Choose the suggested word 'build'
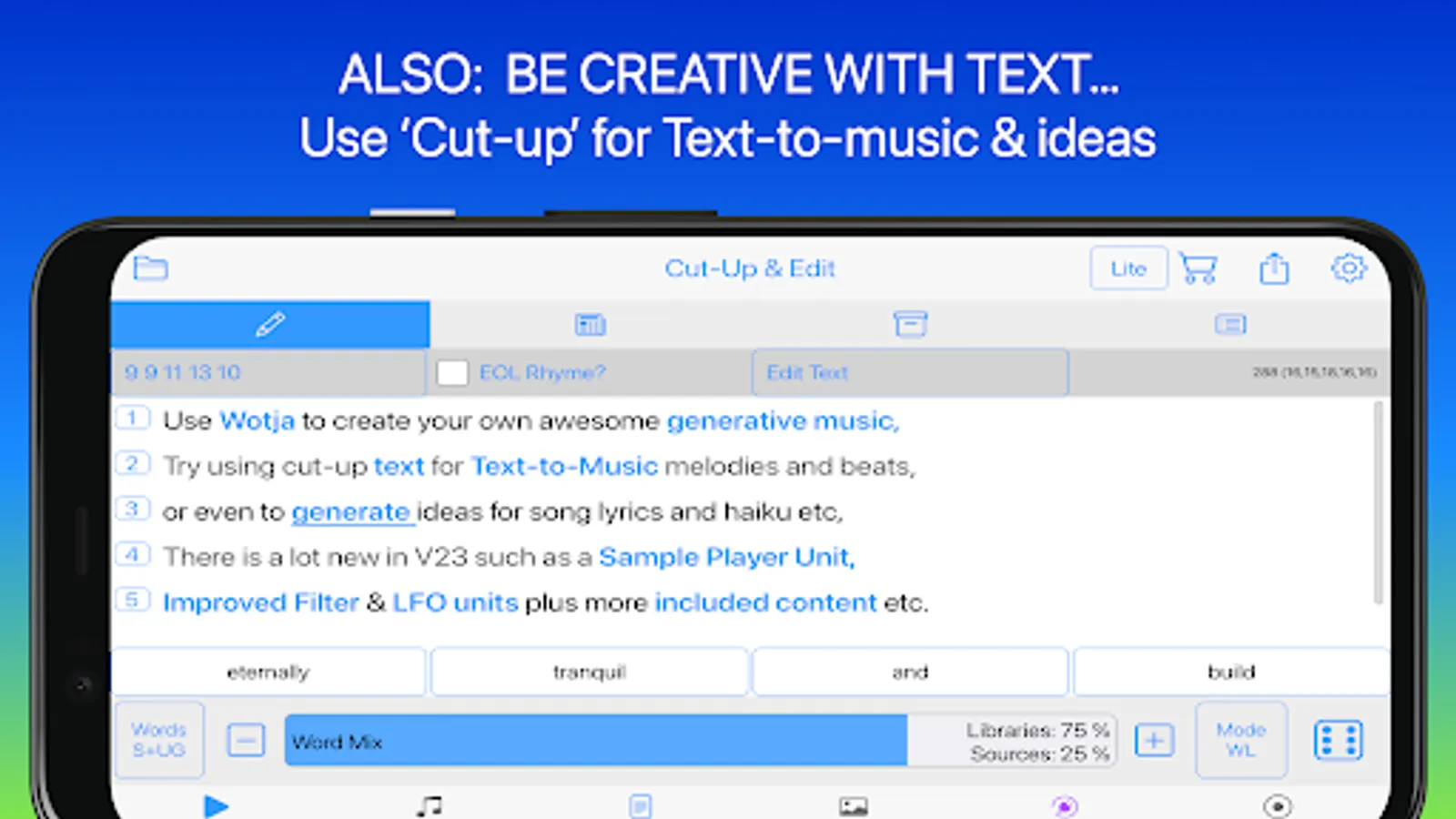 coord(1231,672)
